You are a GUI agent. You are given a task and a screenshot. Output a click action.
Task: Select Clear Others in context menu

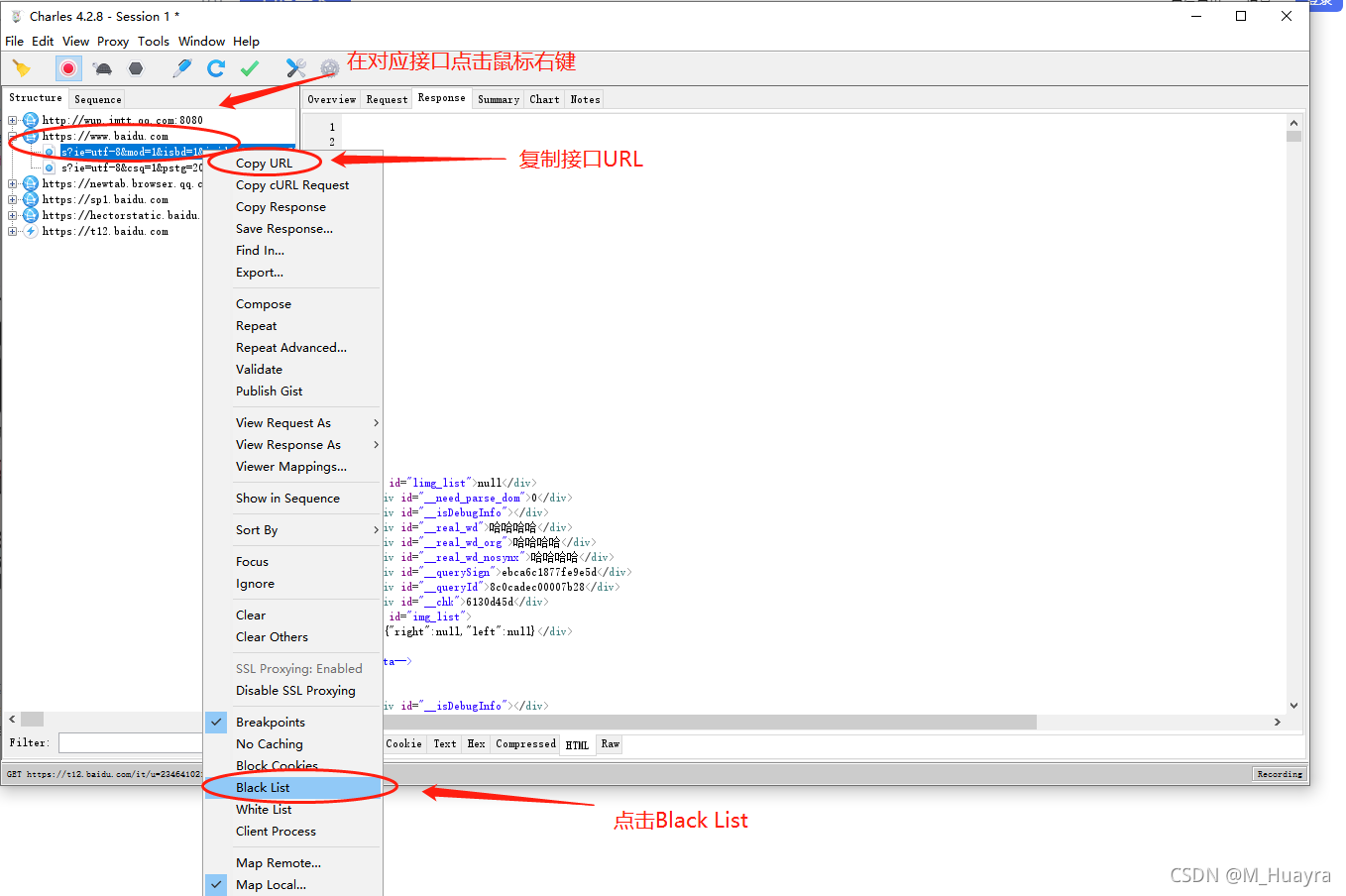(292, 637)
